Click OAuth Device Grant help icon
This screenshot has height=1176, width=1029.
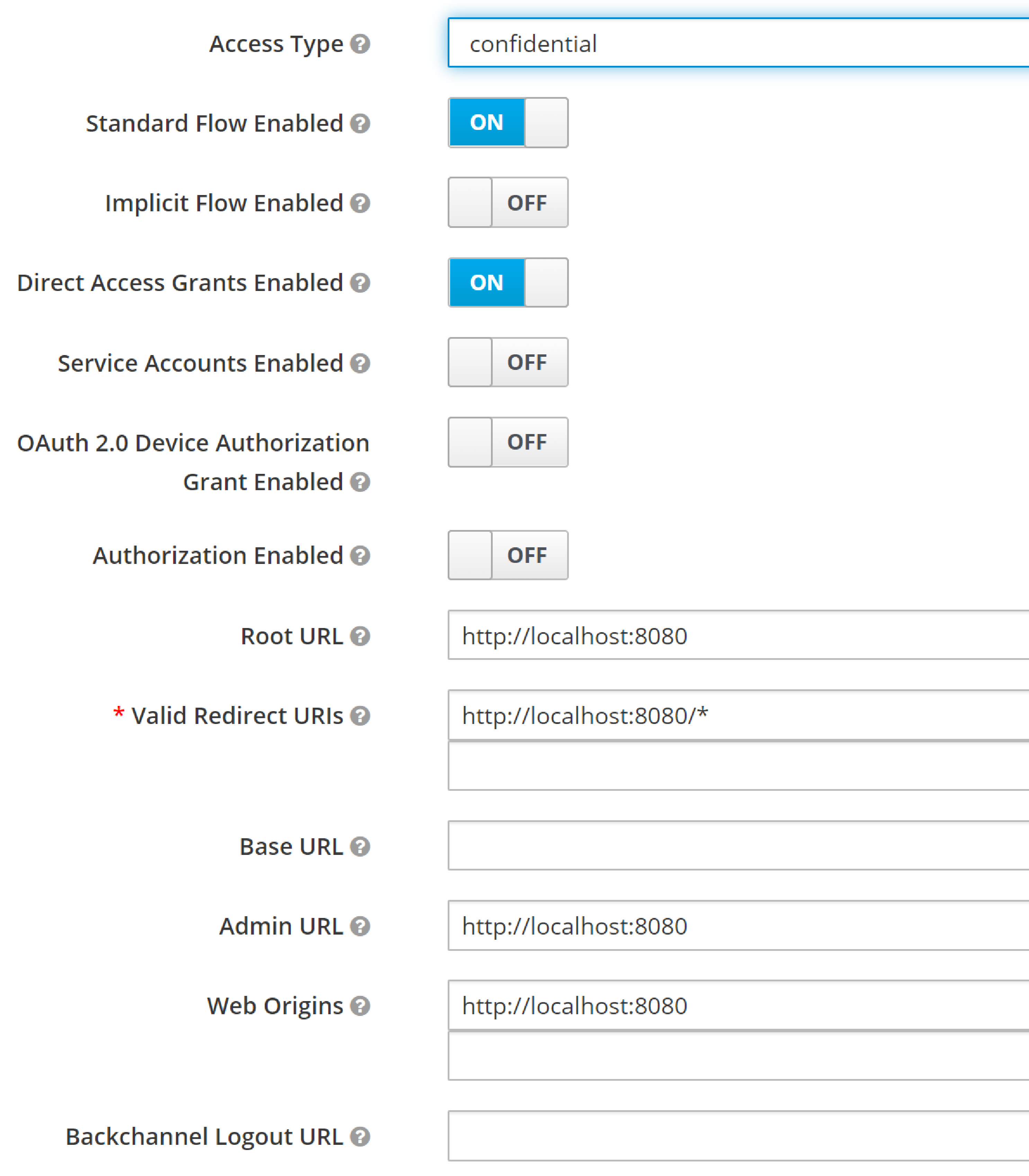coord(360,482)
